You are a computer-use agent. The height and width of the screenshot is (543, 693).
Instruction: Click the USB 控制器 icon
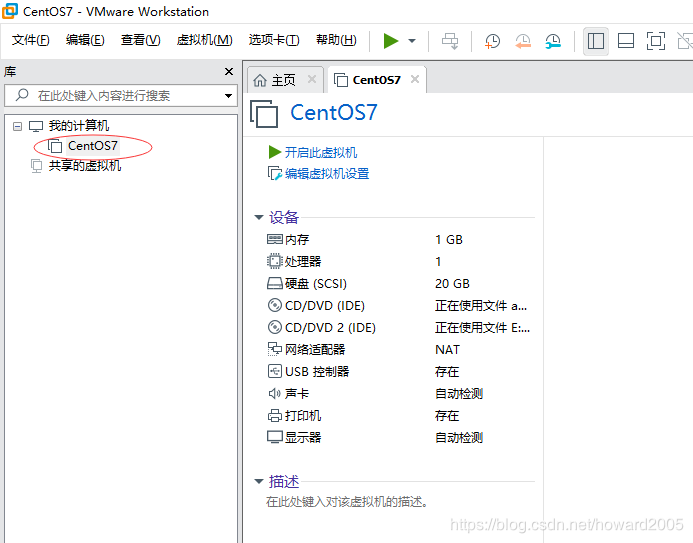tap(274, 371)
